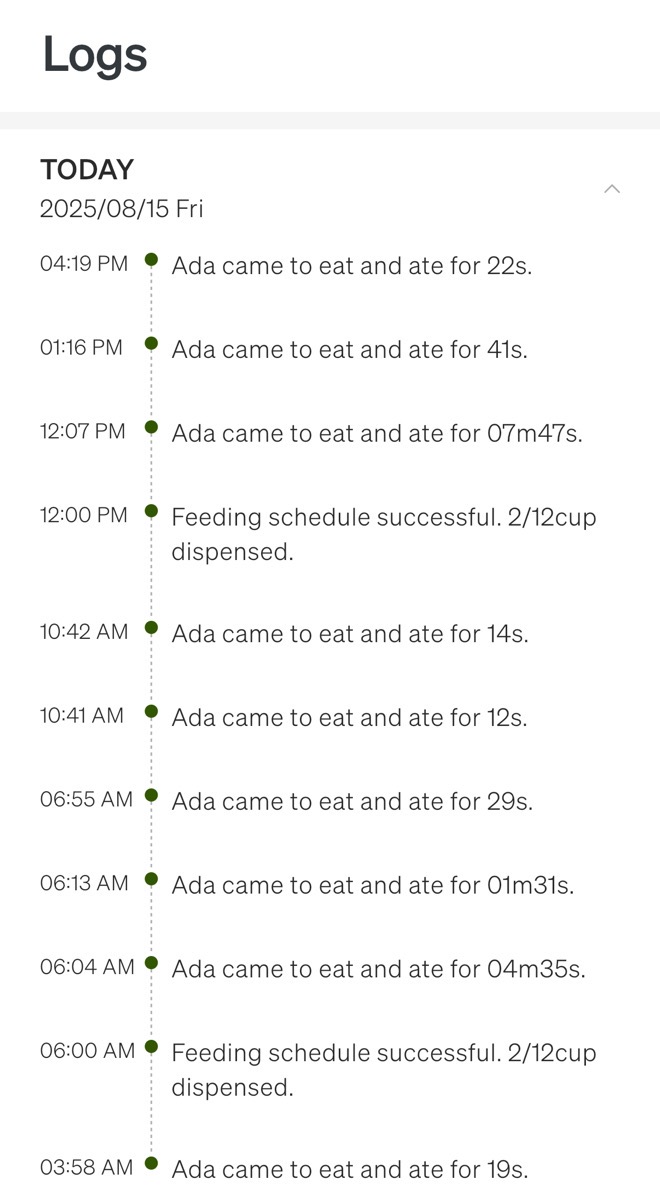The width and height of the screenshot is (660, 1200).
Task: Click the green marker next to 12:00 PM feeding event
Action: tap(151, 513)
